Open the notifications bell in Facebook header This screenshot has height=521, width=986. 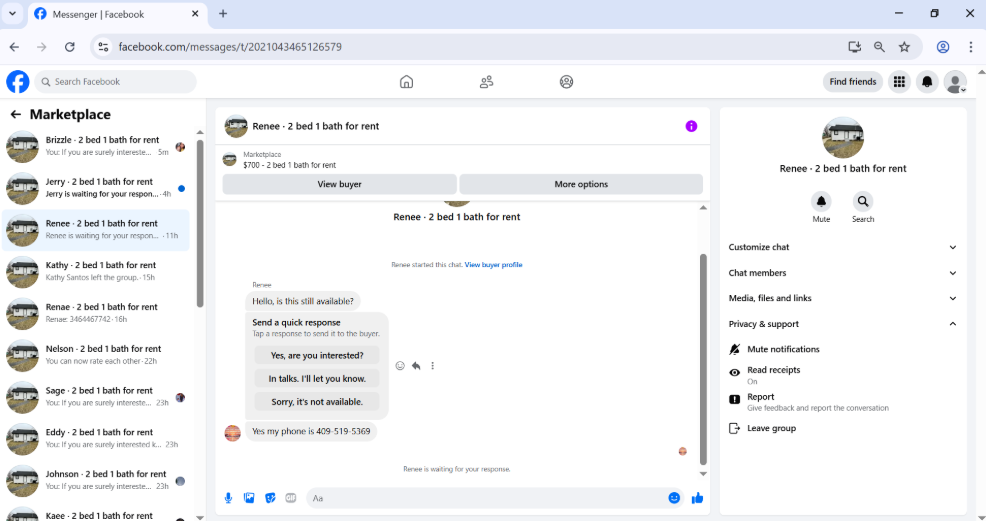927,82
